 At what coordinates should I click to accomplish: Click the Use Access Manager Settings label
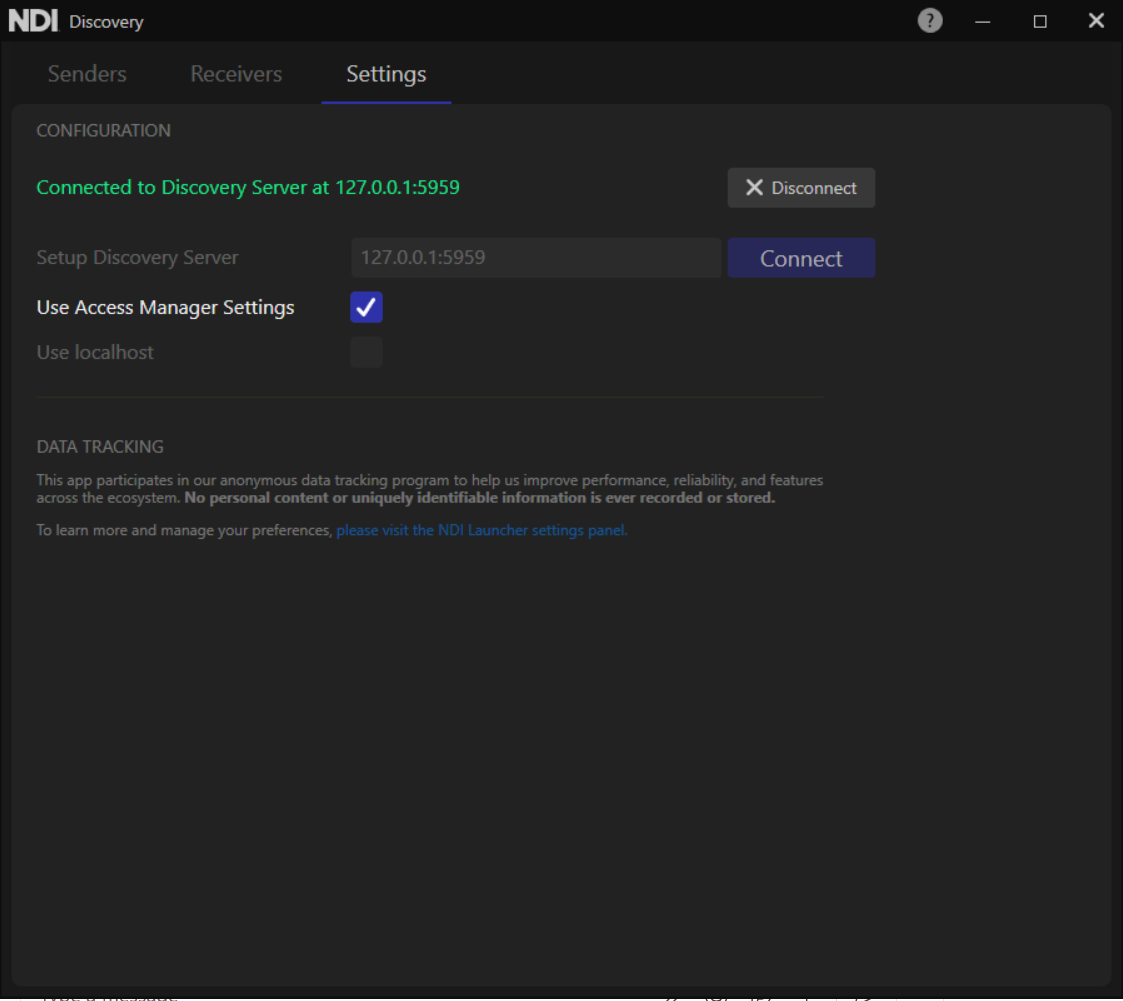pyautogui.click(x=165, y=307)
